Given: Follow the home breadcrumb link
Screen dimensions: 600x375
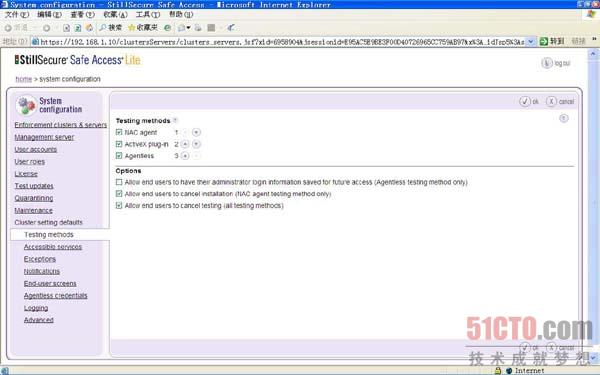Looking at the screenshot, I should pos(23,79).
